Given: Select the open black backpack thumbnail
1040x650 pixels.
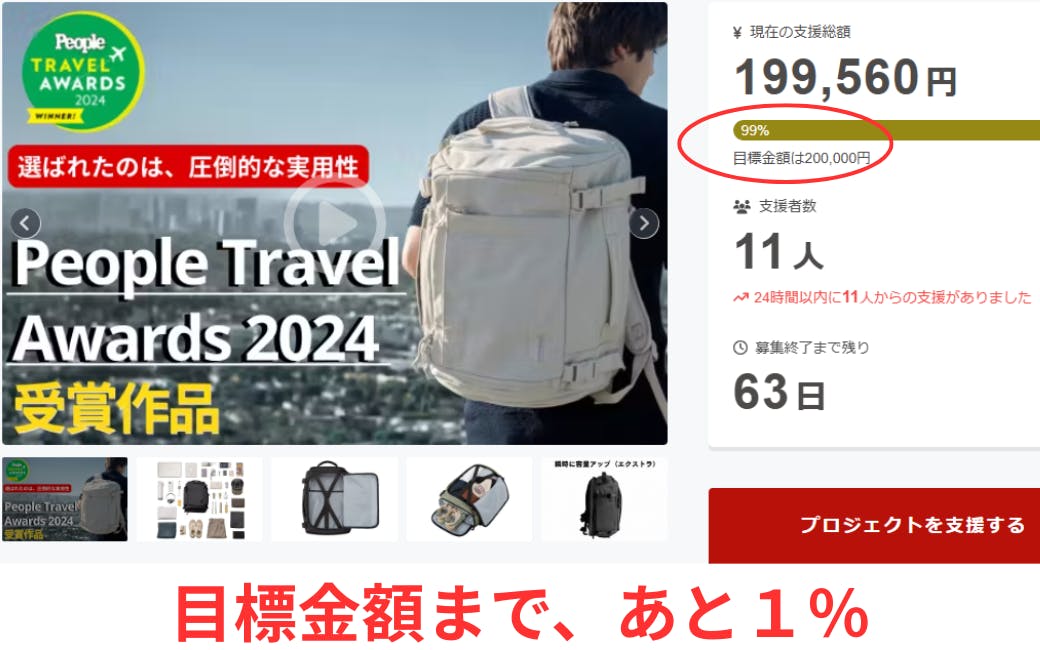Looking at the screenshot, I should click(335, 499).
